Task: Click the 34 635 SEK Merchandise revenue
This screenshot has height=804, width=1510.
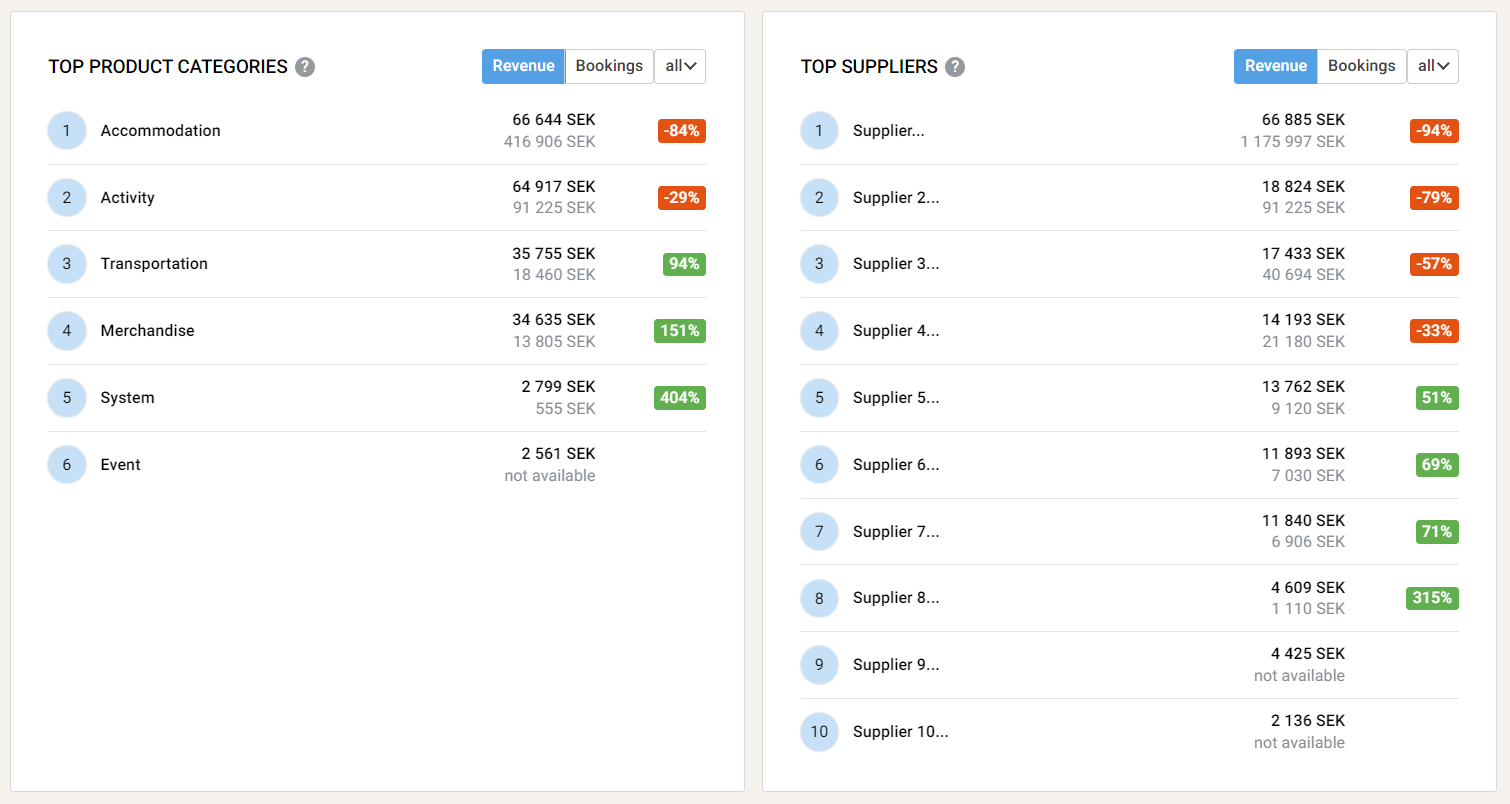Action: coord(554,320)
